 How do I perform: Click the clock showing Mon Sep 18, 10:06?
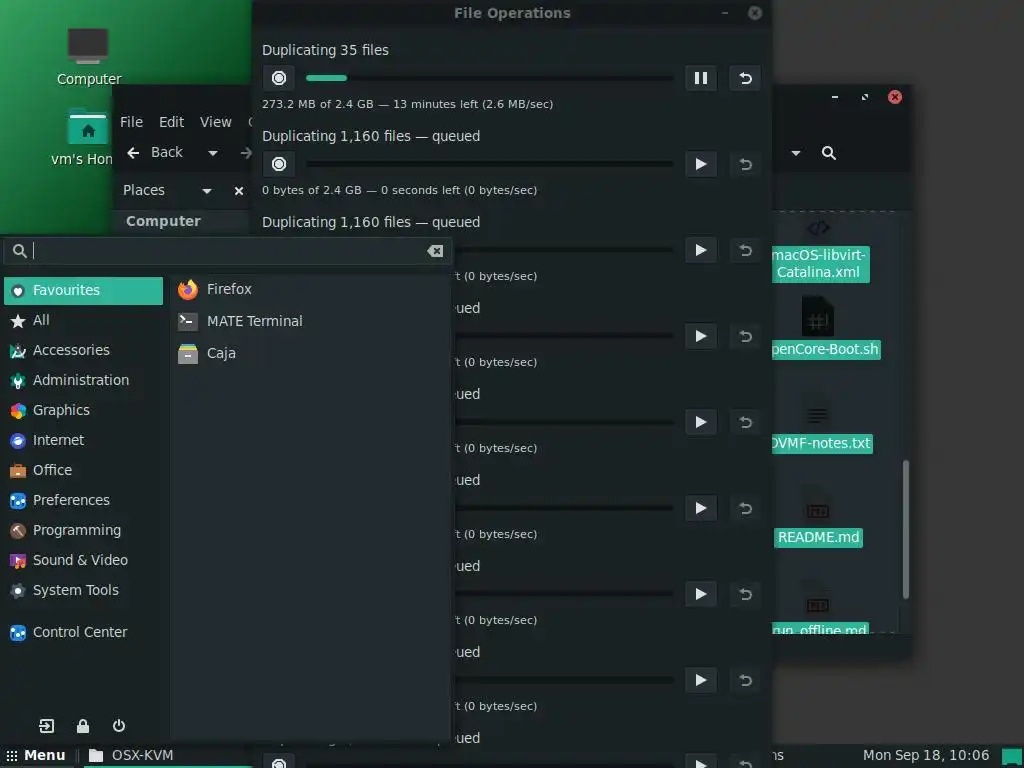coord(926,756)
